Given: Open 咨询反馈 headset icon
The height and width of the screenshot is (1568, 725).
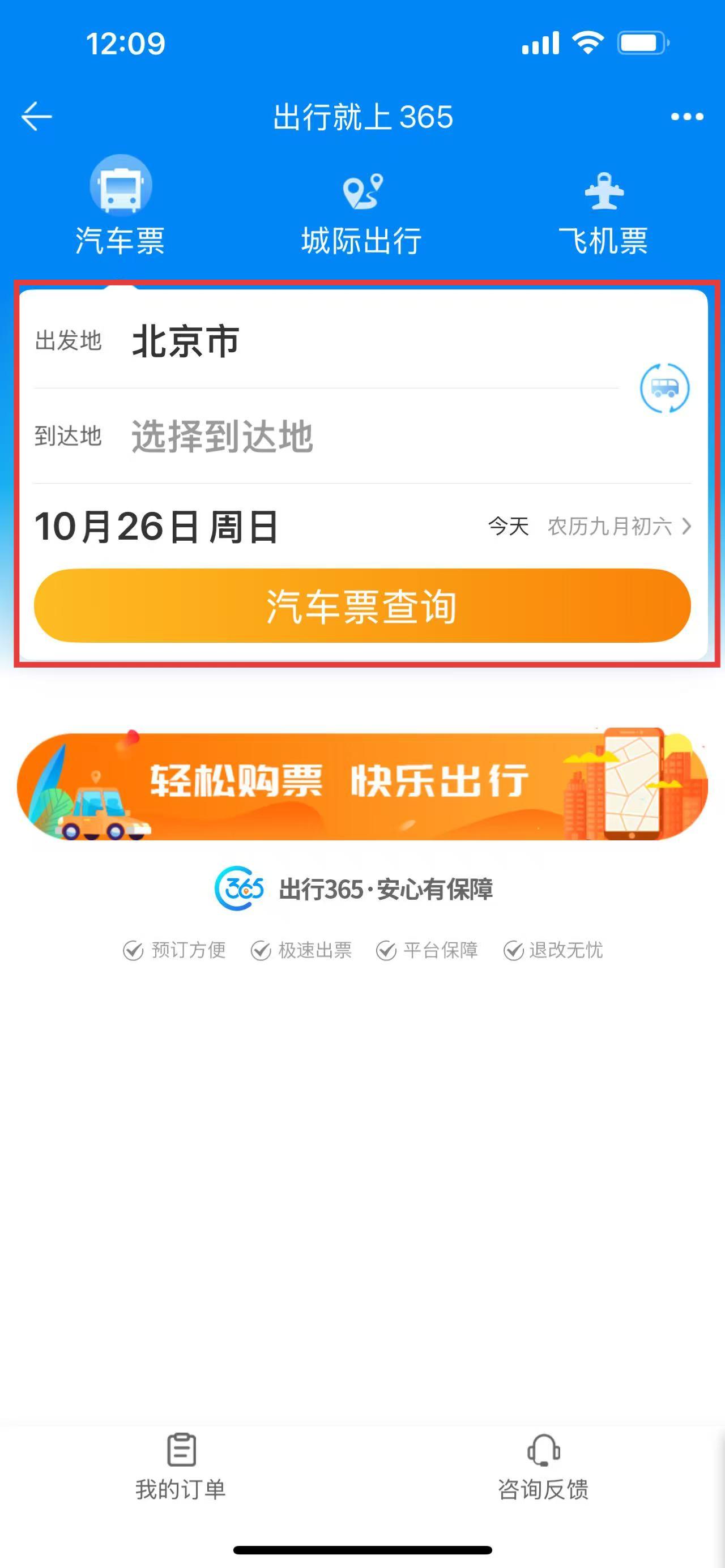Looking at the screenshot, I should pyautogui.click(x=544, y=1450).
